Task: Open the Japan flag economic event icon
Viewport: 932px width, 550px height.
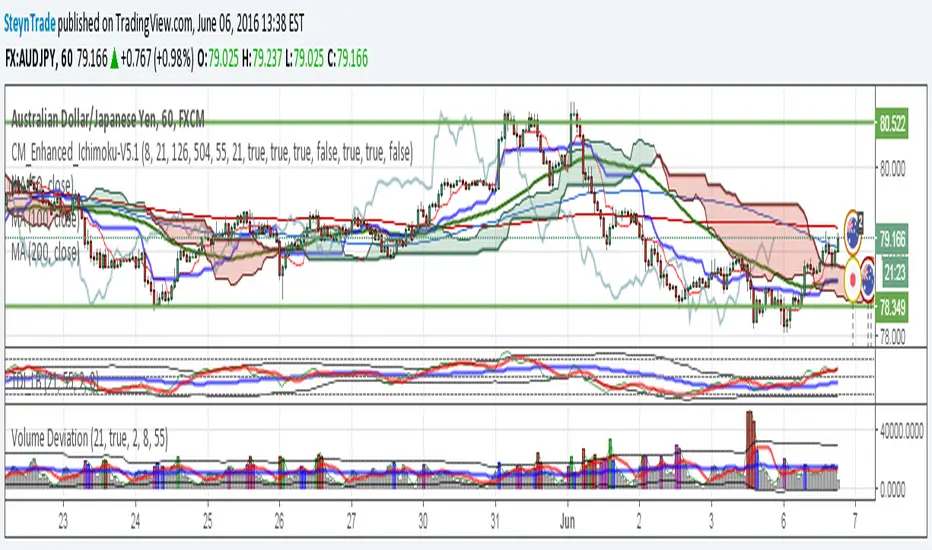Action: coord(853,279)
